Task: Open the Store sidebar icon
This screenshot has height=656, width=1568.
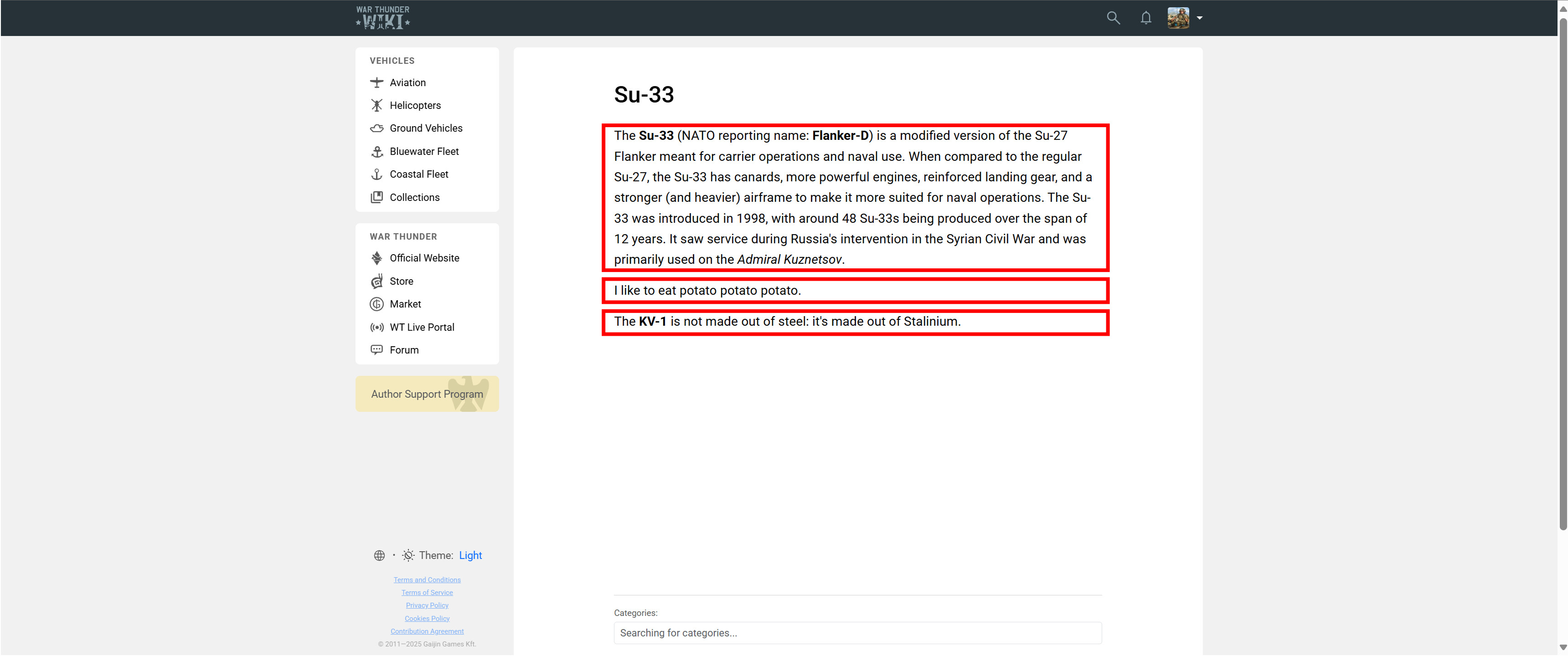Action: click(x=377, y=281)
